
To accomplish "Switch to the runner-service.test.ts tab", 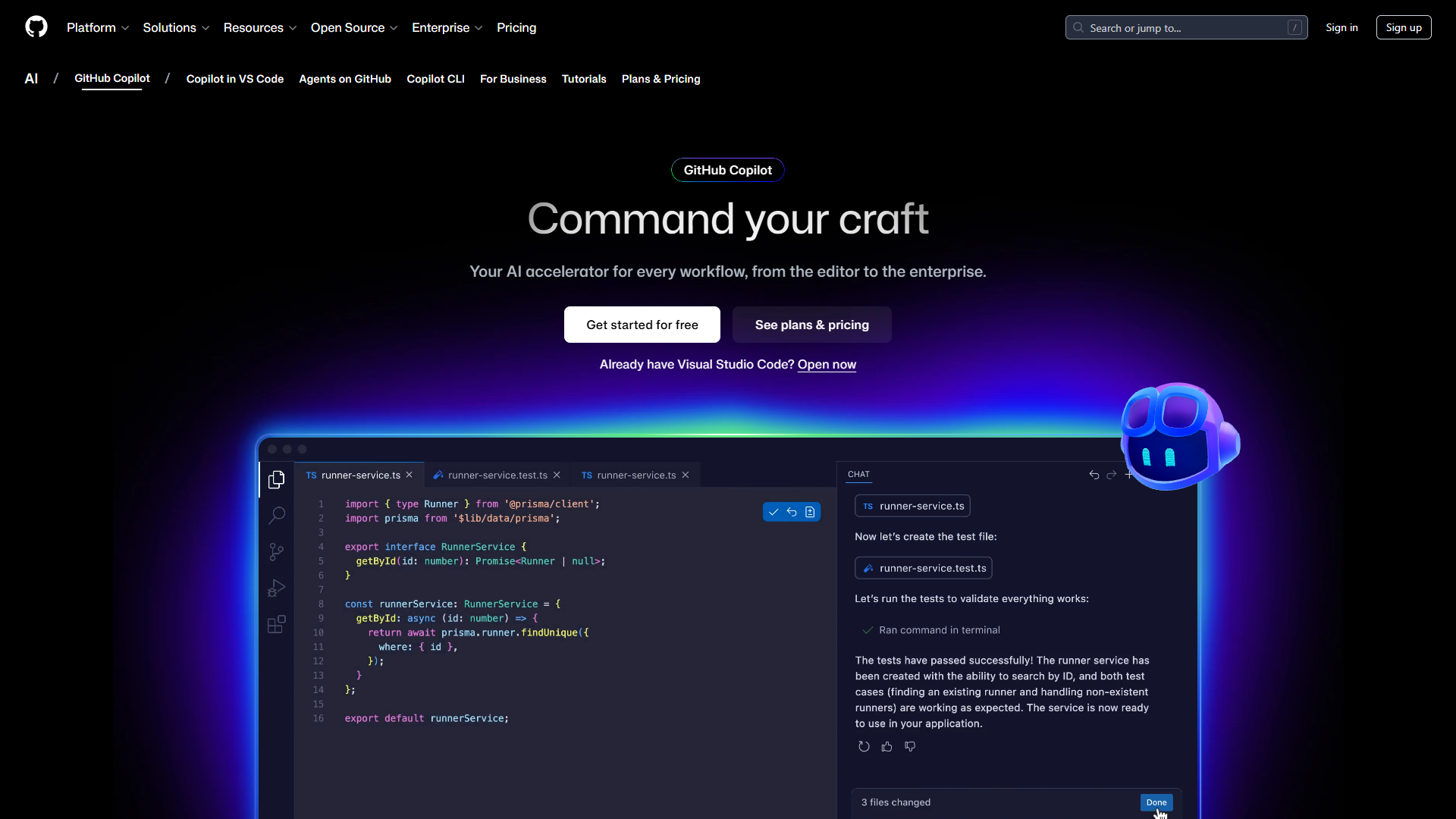I will (x=497, y=475).
